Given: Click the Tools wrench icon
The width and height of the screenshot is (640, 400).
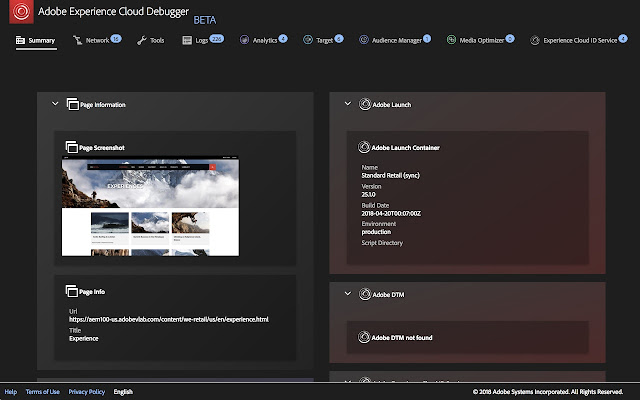Looking at the screenshot, I should pos(142,40).
